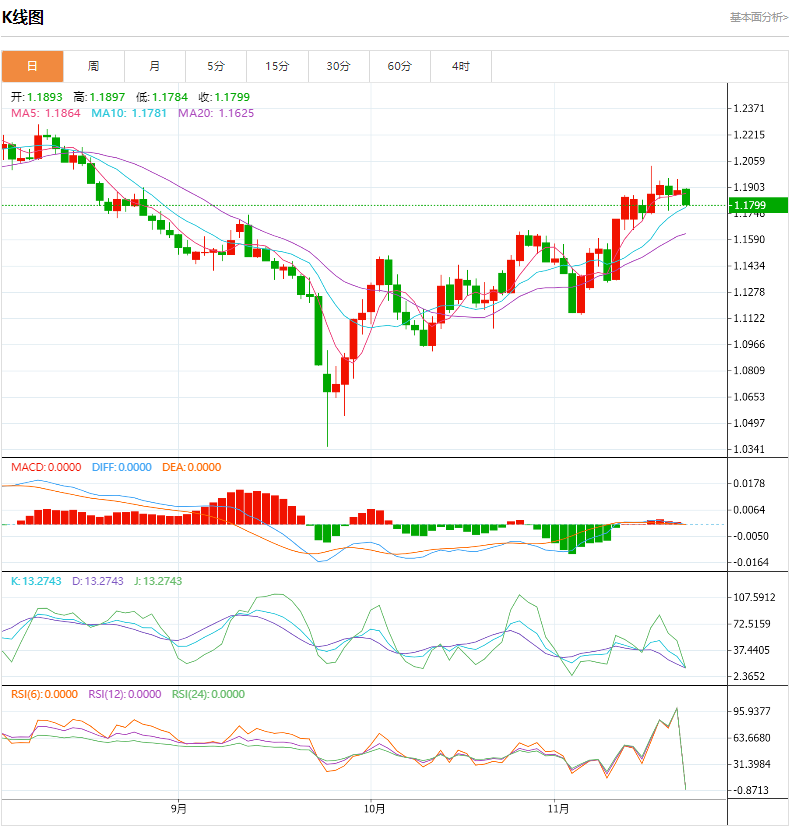Open the 30分 timeframe tab

(x=338, y=66)
